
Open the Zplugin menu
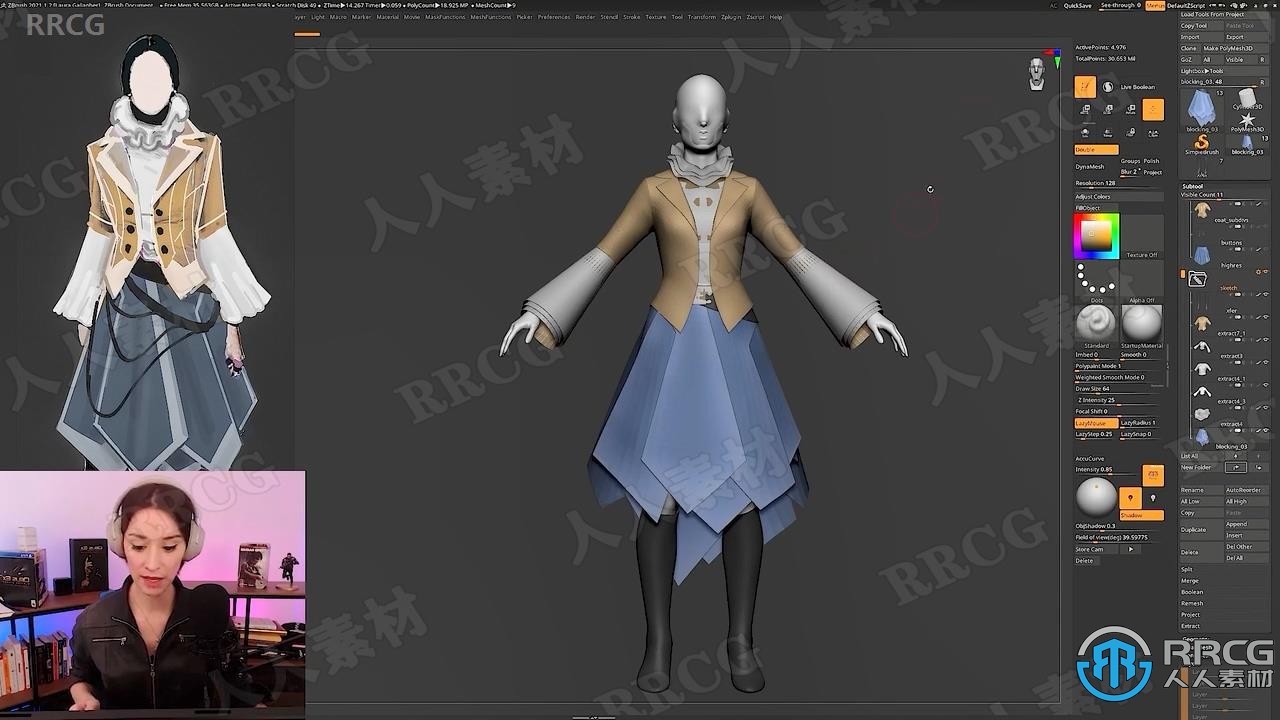(729, 17)
